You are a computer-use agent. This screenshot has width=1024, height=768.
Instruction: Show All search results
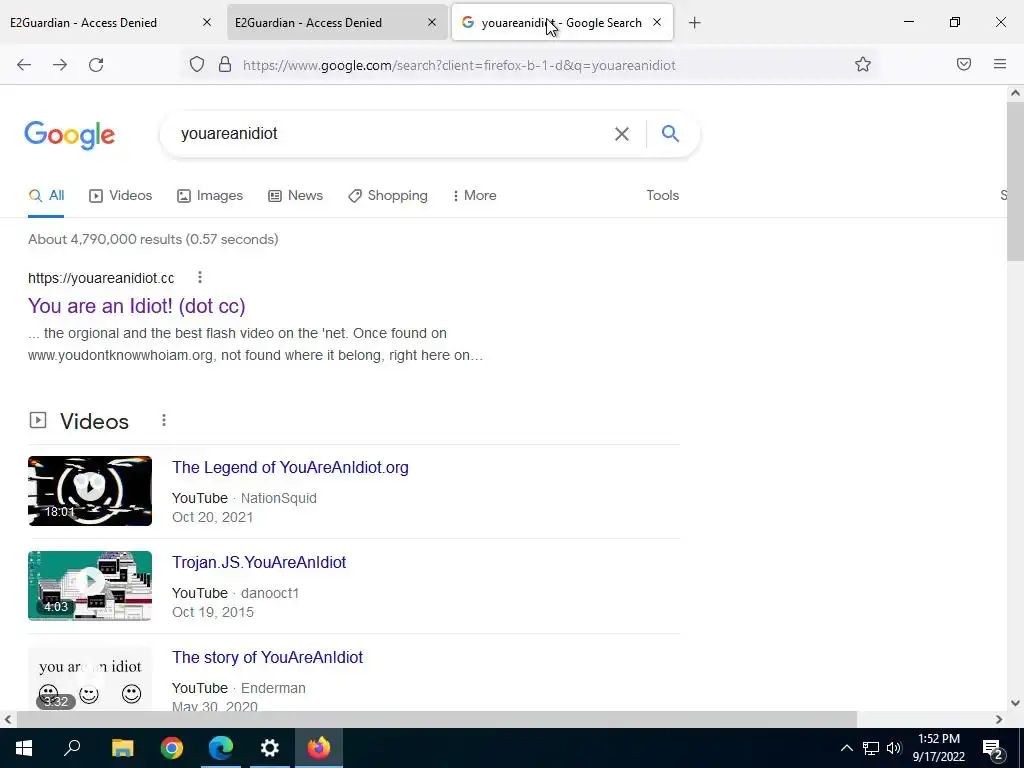46,195
